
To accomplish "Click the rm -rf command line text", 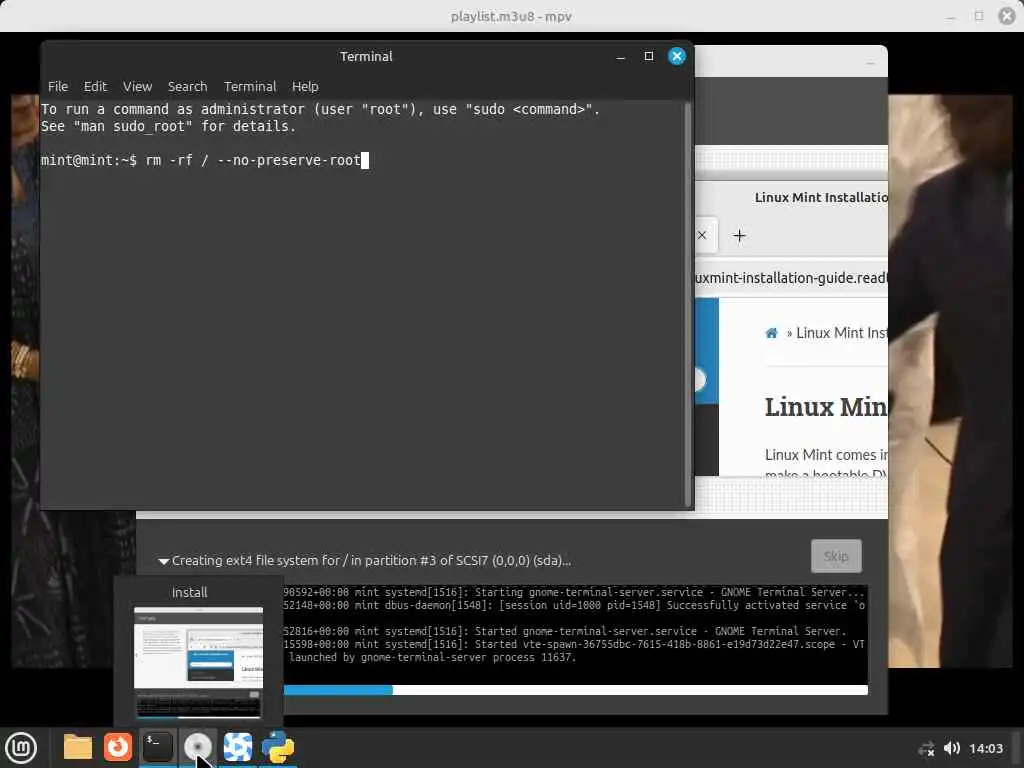I will click(x=253, y=160).
